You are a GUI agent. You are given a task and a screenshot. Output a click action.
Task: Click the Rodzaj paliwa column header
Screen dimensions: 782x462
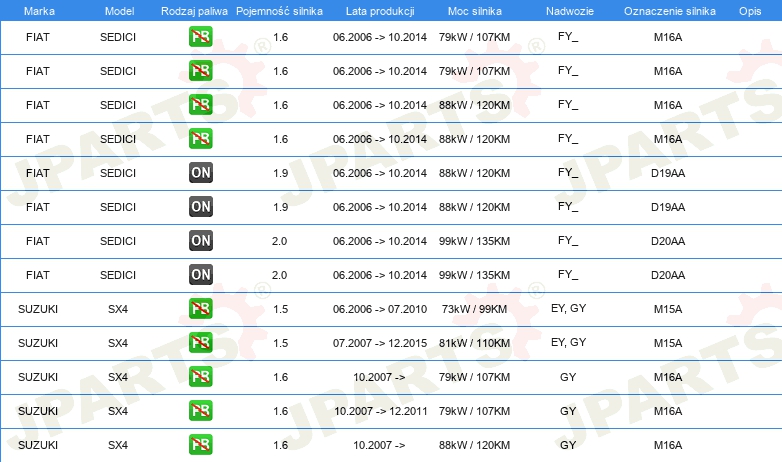point(195,11)
